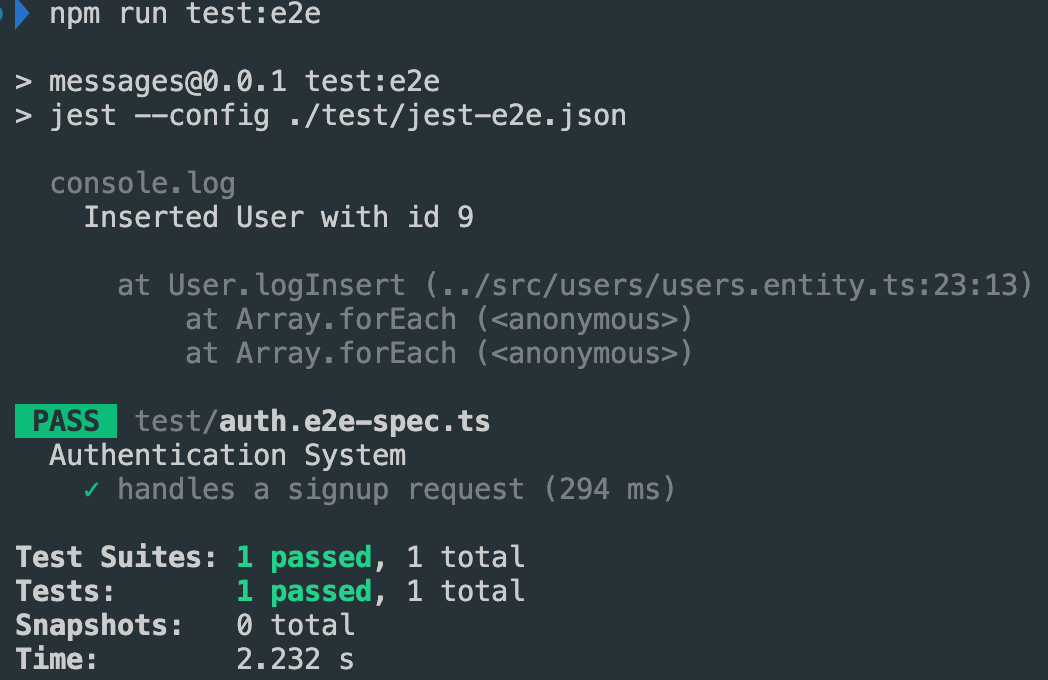Open the auth.e2e-spec.ts file path
Viewport: 1048px width, 680px height.
click(x=312, y=422)
